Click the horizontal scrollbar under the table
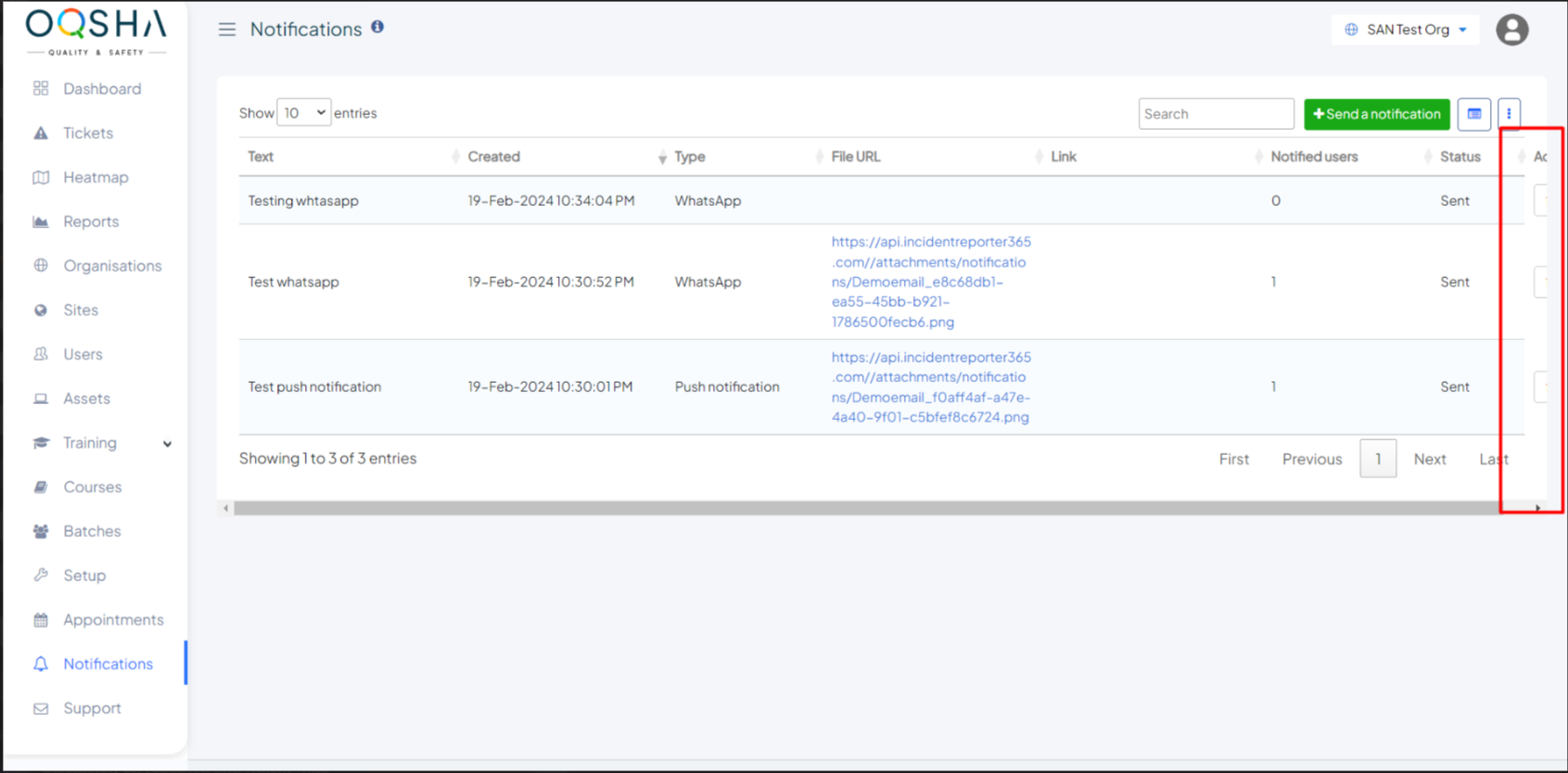Image resolution: width=1568 pixels, height=773 pixels. 862,508
